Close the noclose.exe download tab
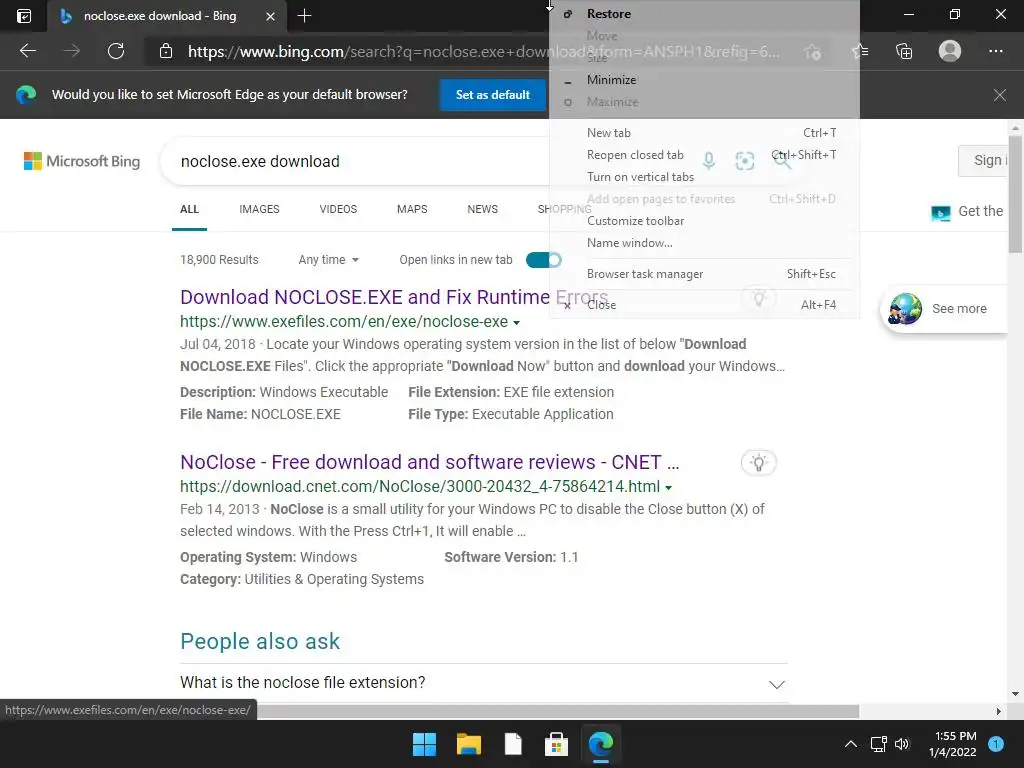The width and height of the screenshot is (1024, 768). pos(270,16)
